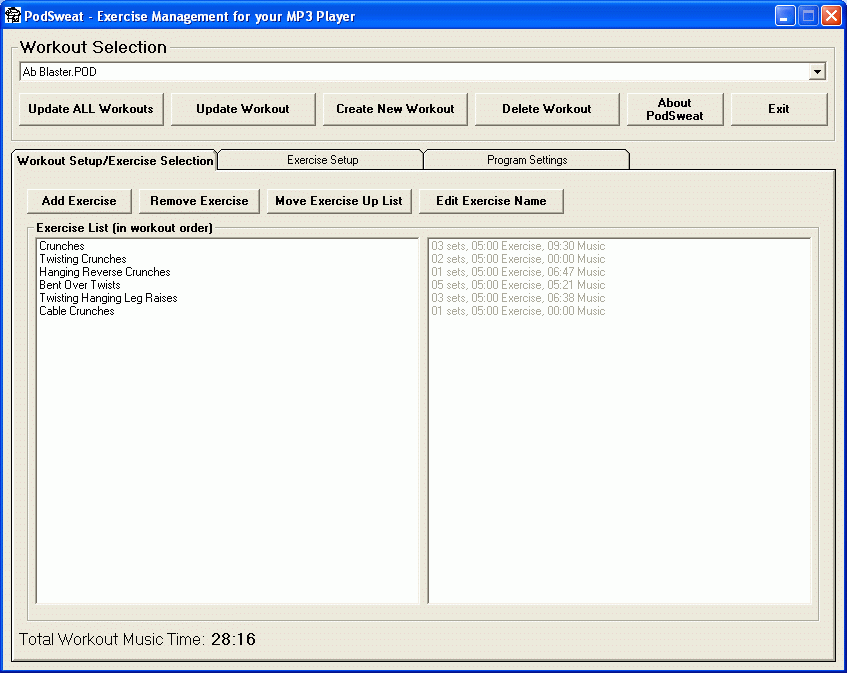Click the Exit button
Viewport: 847px width, 673px height.
point(779,109)
